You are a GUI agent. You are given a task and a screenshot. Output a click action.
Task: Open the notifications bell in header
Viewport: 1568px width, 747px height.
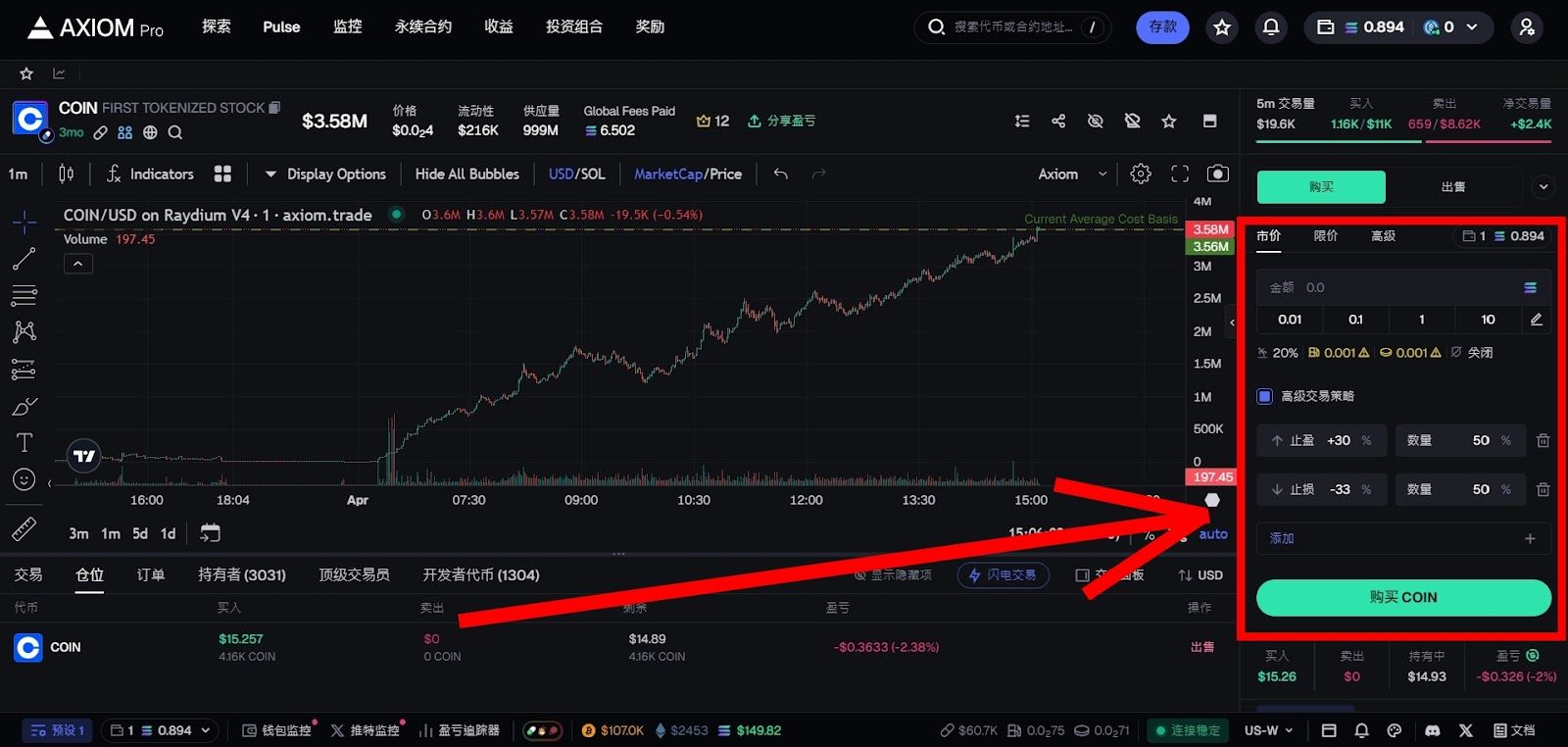pos(1271,27)
